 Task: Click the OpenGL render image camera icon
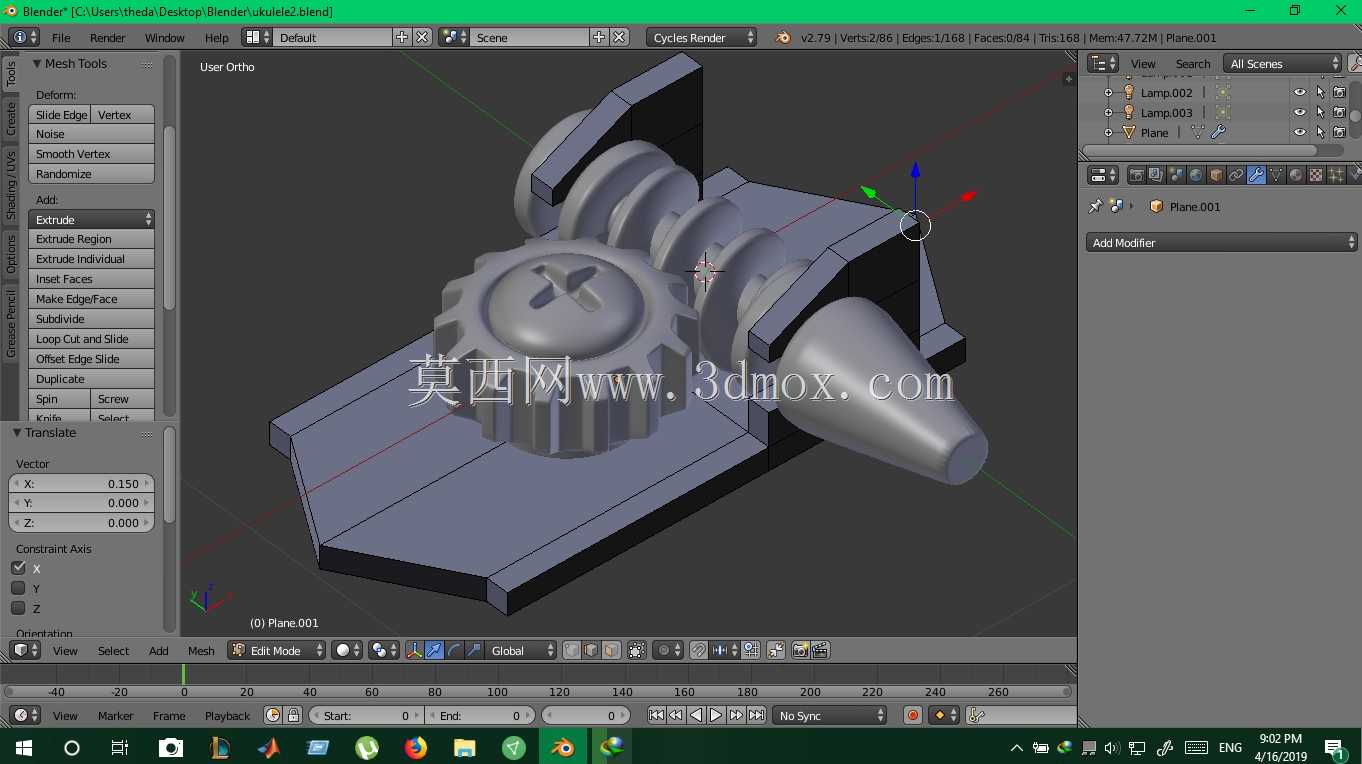pos(800,650)
